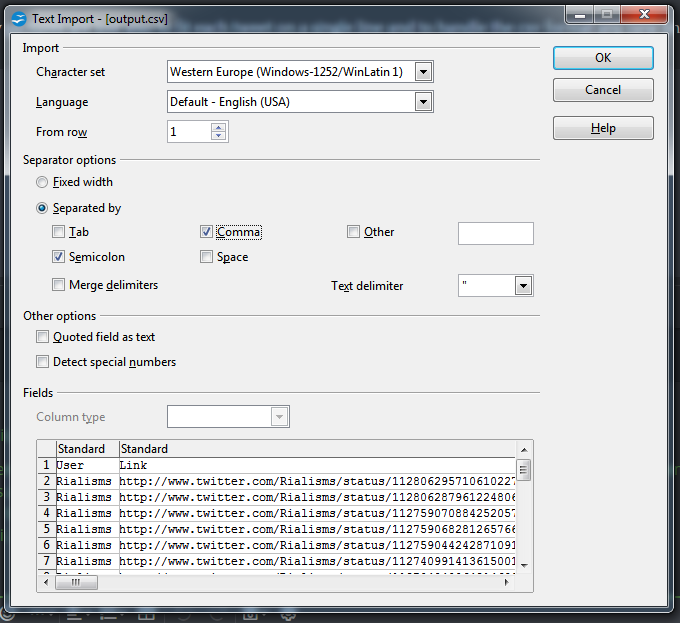Enable Detect special numbers option
This screenshot has height=623, width=680.
click(x=42, y=362)
